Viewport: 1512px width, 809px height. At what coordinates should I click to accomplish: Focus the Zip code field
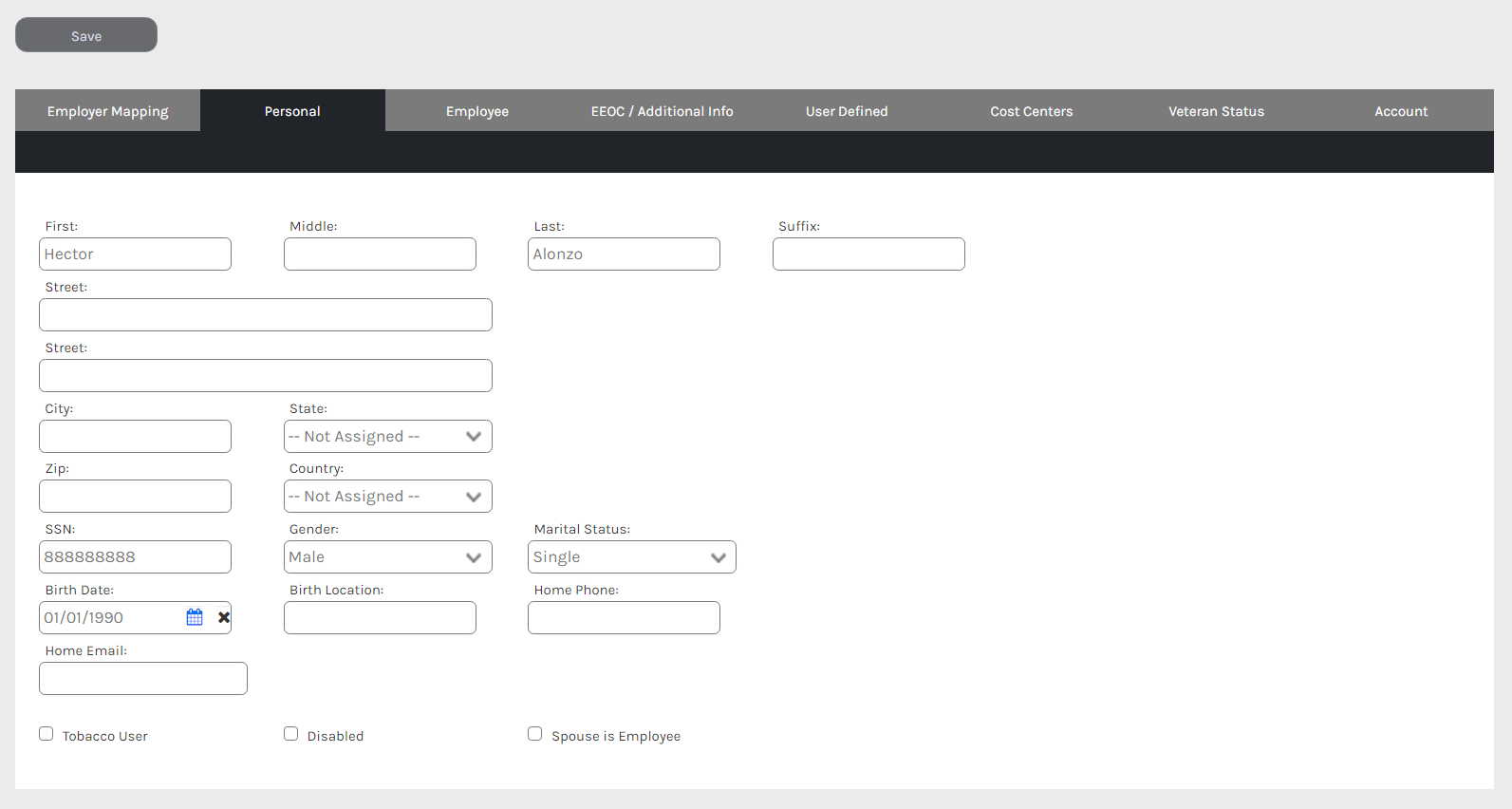(x=135, y=496)
